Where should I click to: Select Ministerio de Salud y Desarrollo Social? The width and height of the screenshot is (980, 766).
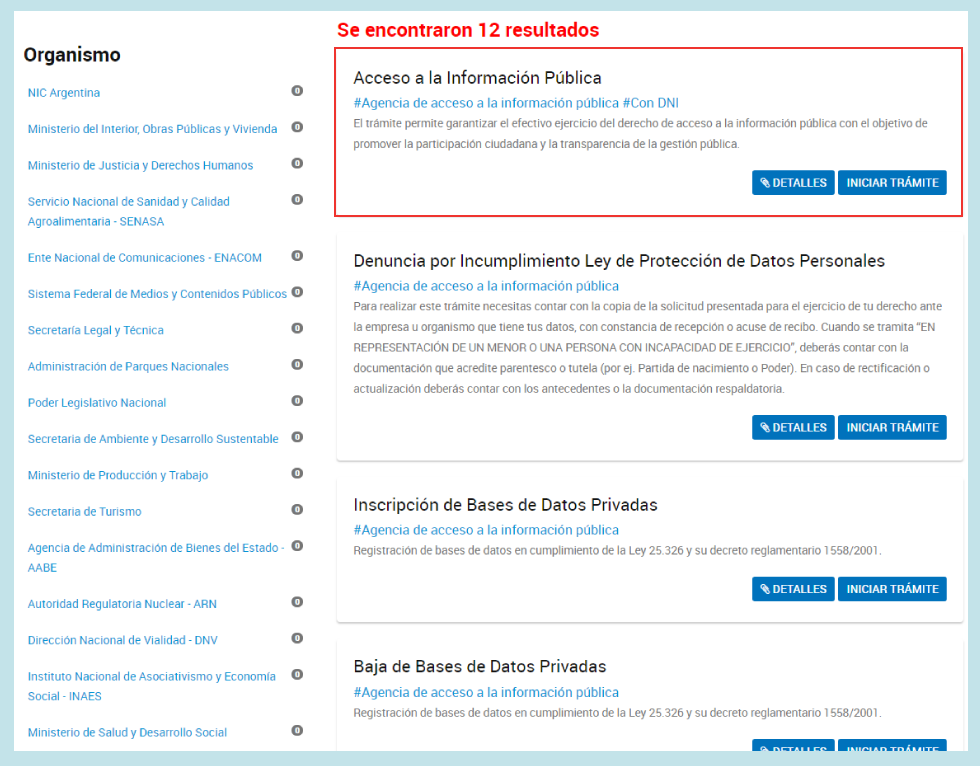(x=126, y=732)
